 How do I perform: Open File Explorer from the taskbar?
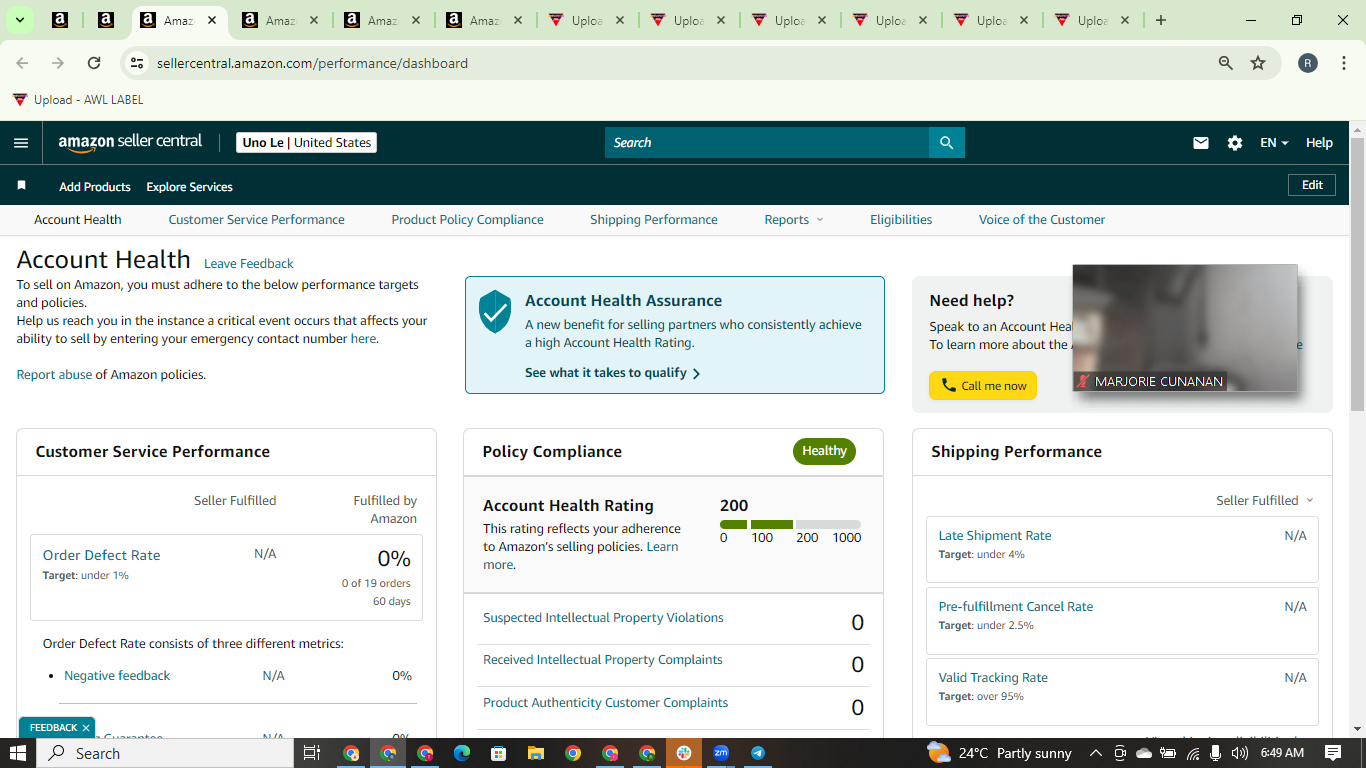point(535,753)
